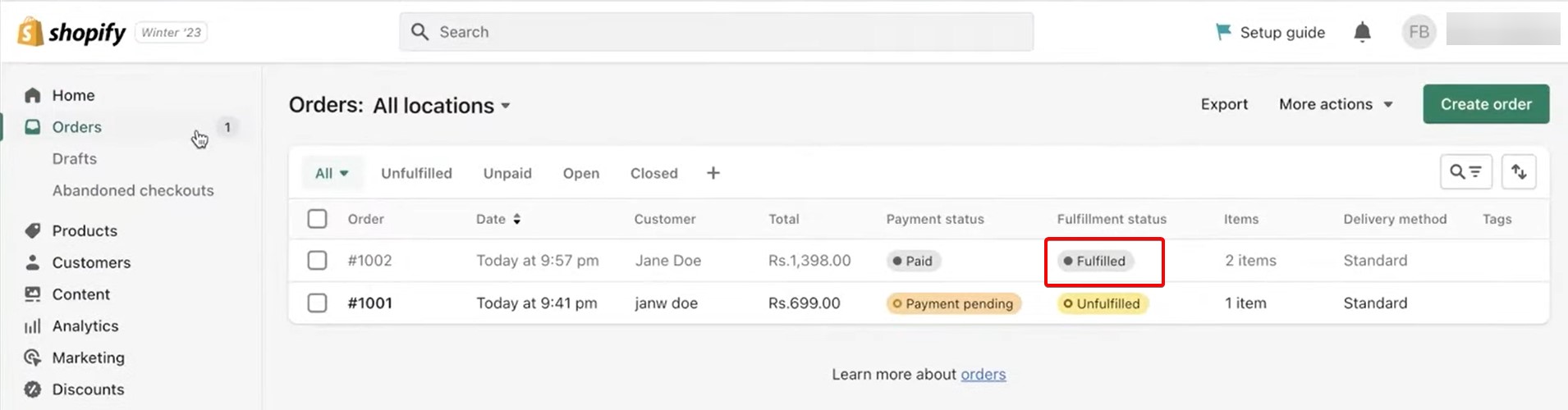Click into the Search field
The width and height of the screenshot is (1568, 410).
(716, 32)
